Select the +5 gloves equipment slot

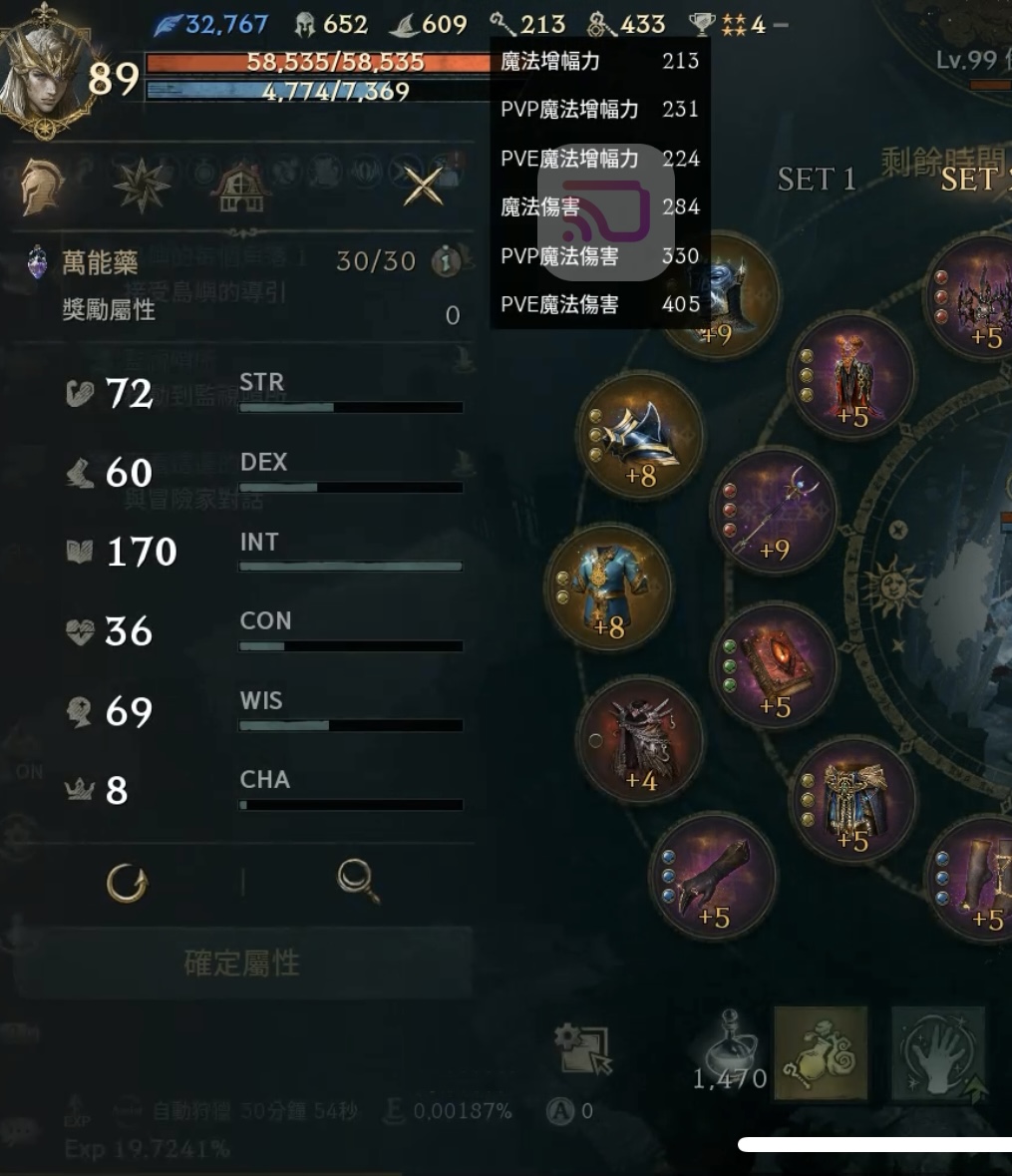(x=712, y=878)
